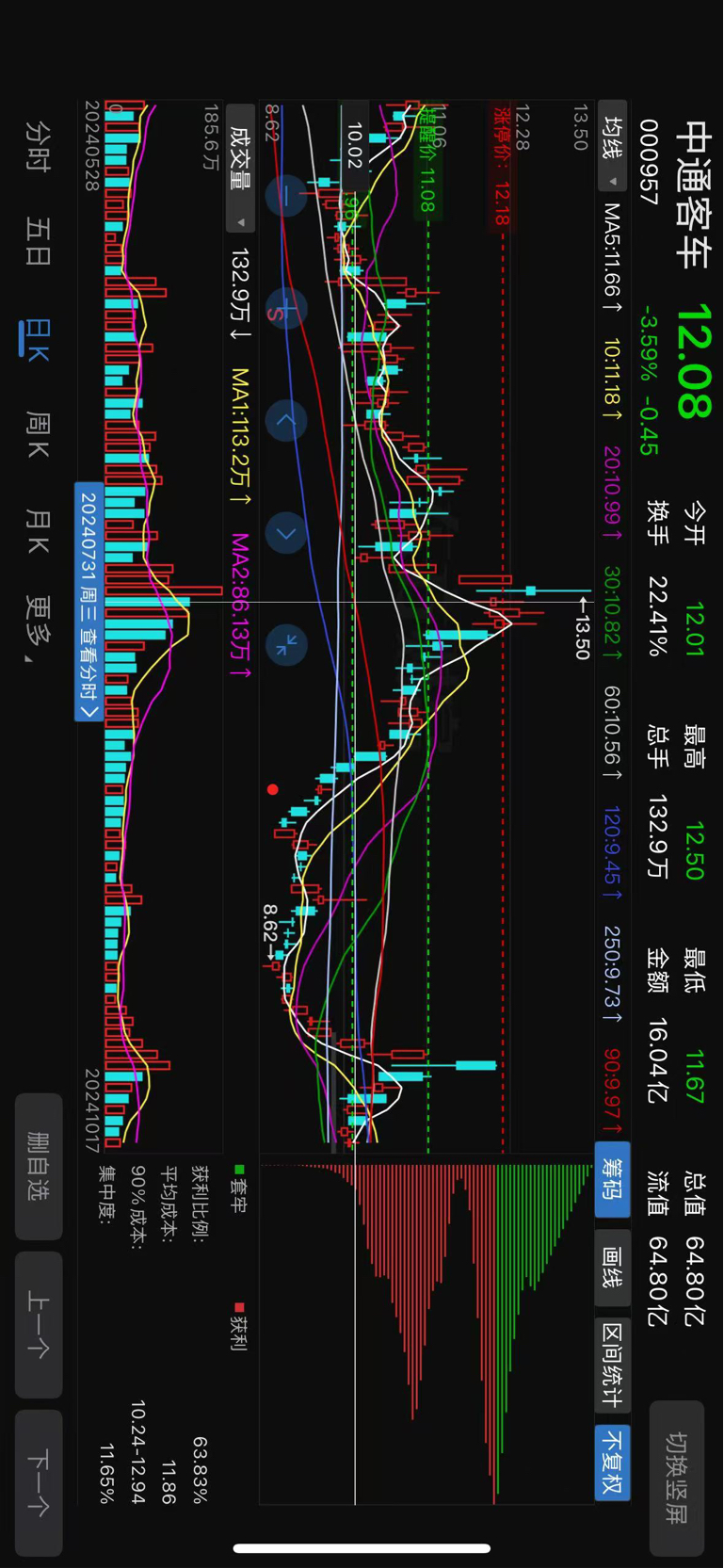The width and height of the screenshot is (724, 1568).
Task: Switch to the 五日 tab
Action: point(38,242)
